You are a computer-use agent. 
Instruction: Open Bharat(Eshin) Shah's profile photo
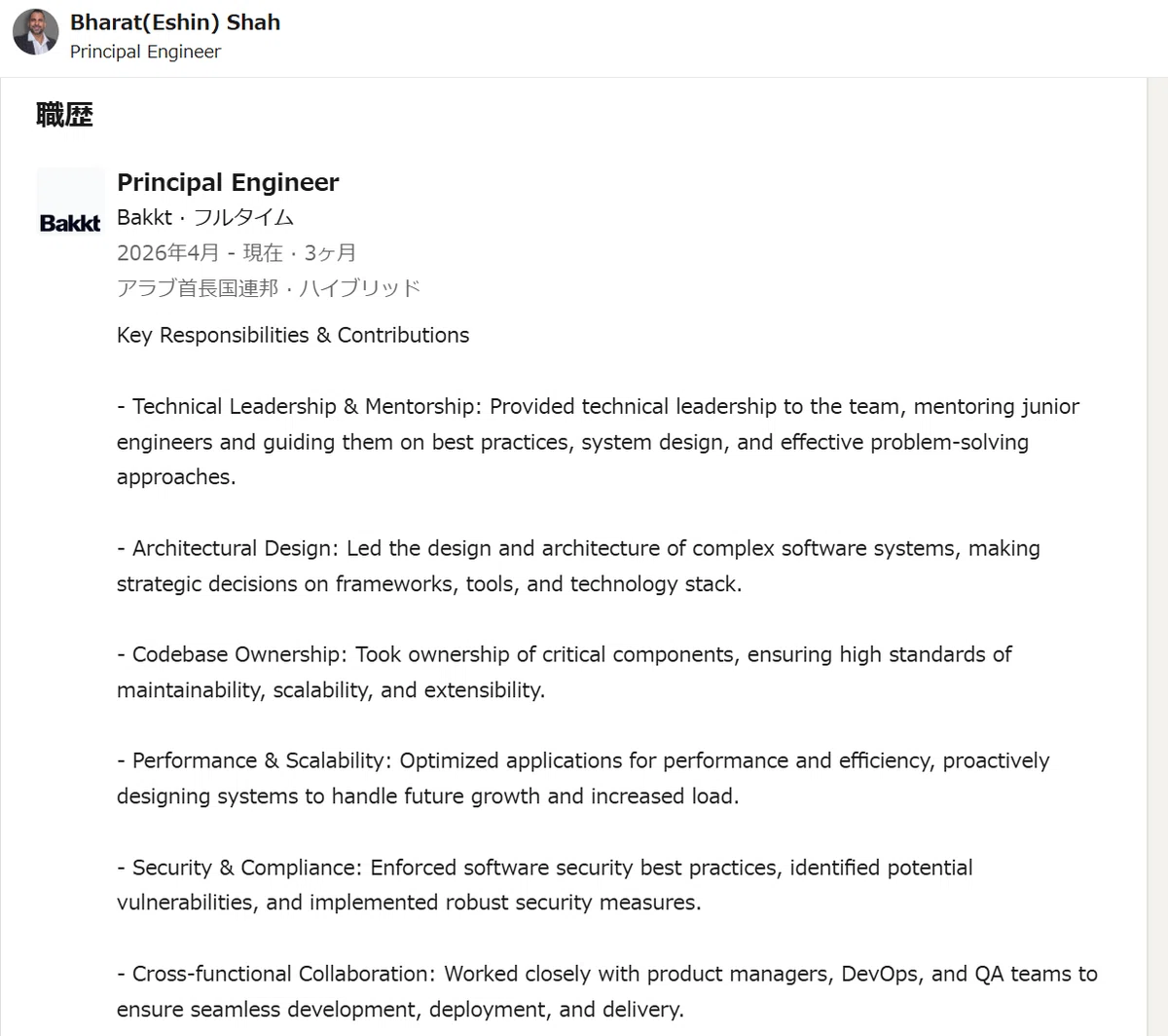(36, 32)
